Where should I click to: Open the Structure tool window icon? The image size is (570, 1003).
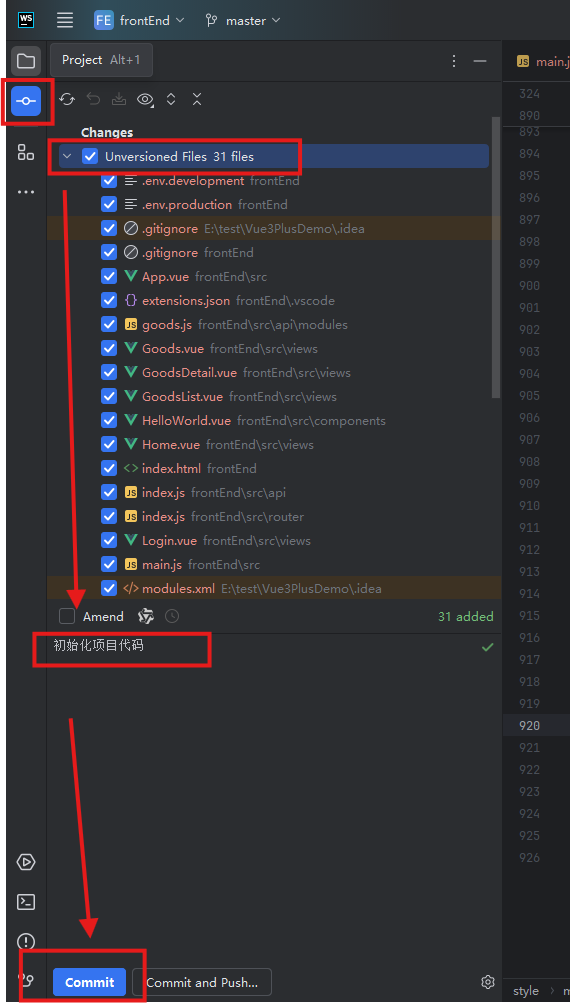coord(26,152)
